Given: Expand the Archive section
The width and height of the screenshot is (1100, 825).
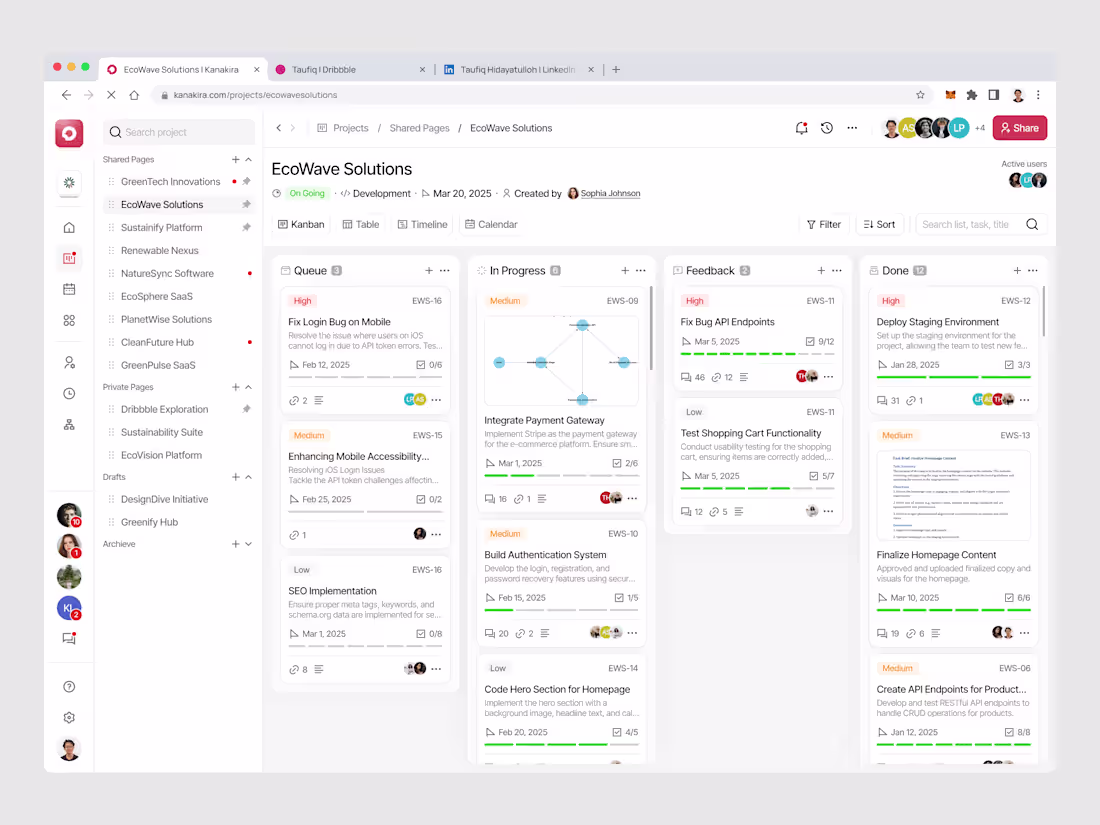Looking at the screenshot, I should pos(248,544).
